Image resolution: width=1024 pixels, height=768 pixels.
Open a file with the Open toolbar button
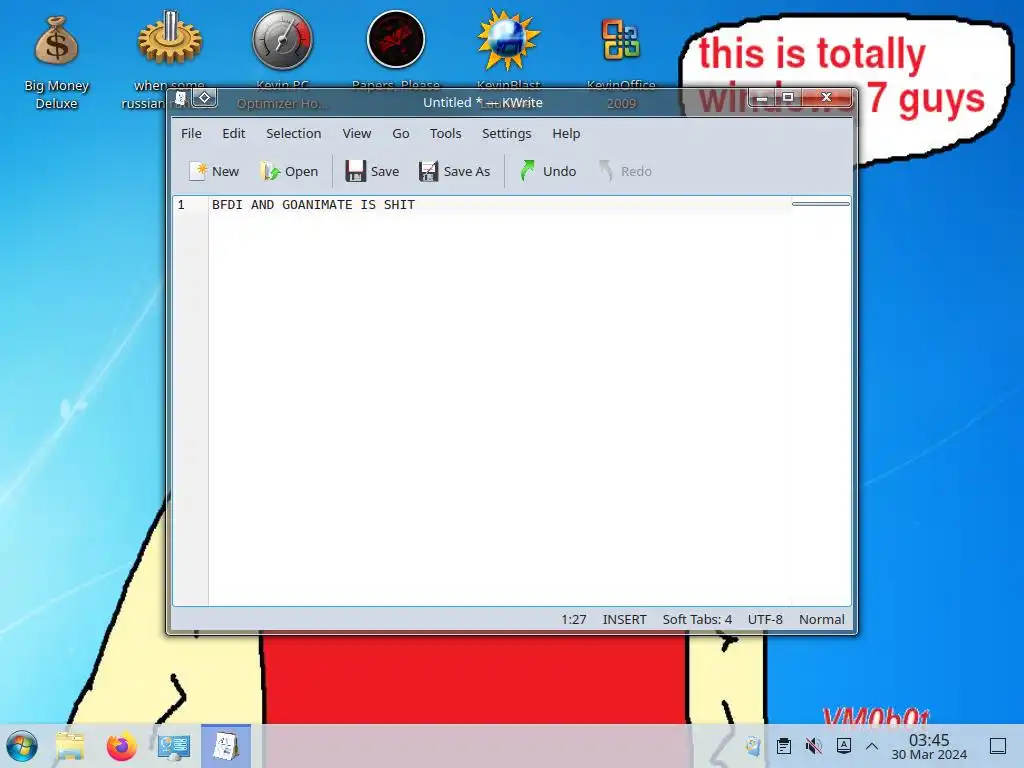(x=289, y=171)
